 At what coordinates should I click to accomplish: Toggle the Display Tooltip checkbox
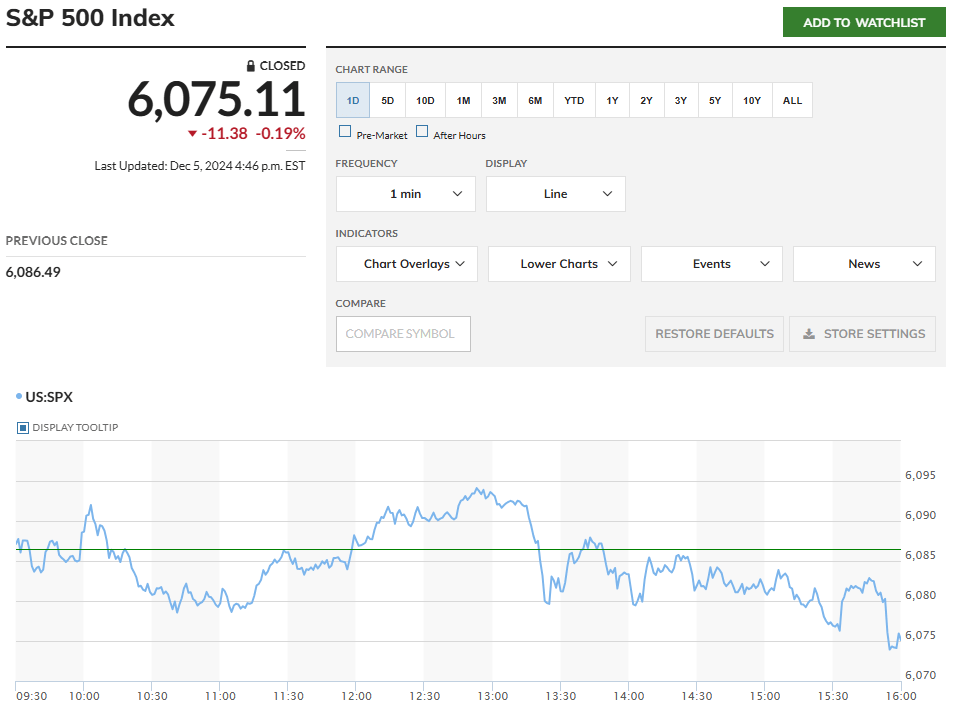(x=23, y=428)
